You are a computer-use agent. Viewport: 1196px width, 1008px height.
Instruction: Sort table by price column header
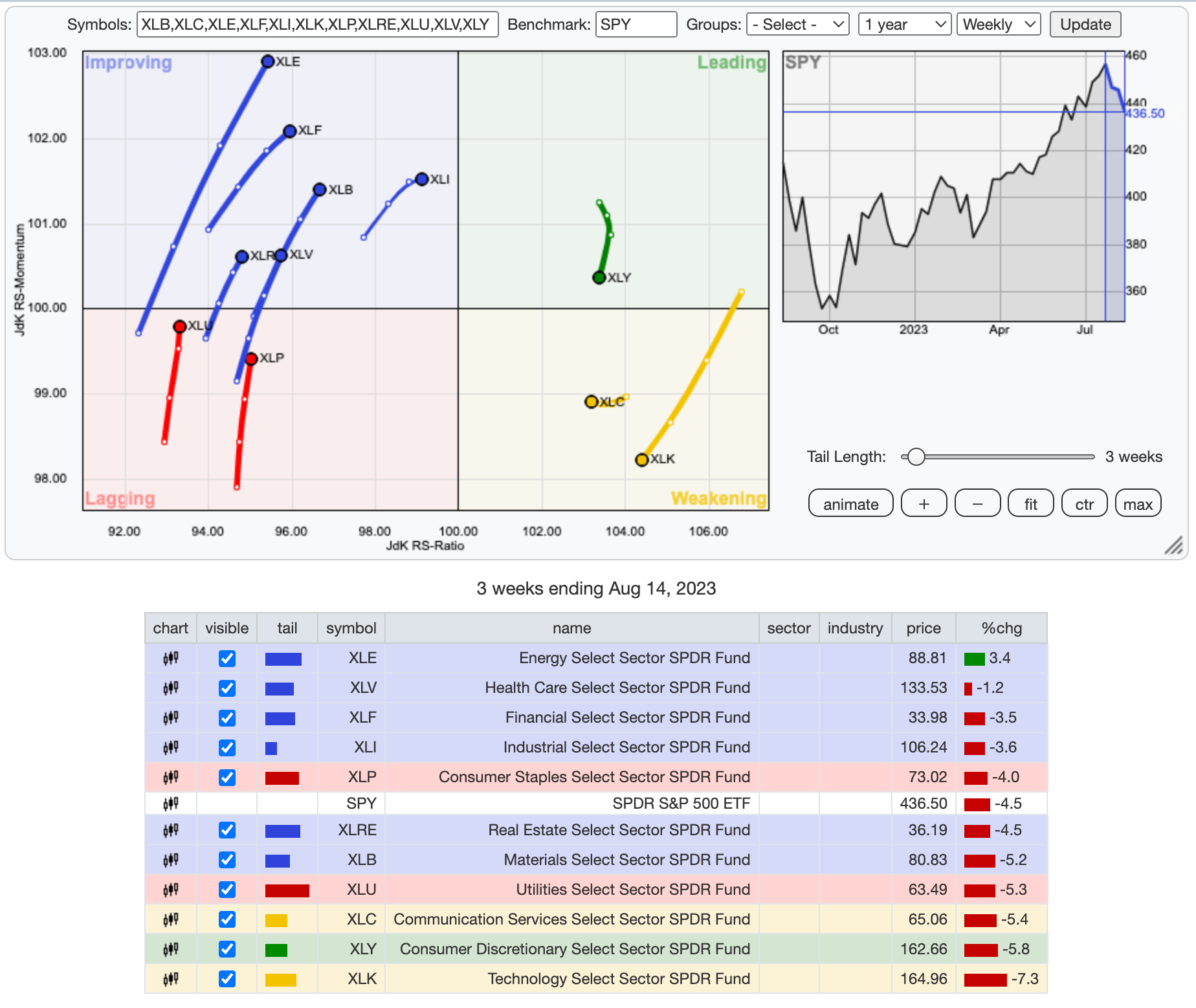tap(924, 628)
